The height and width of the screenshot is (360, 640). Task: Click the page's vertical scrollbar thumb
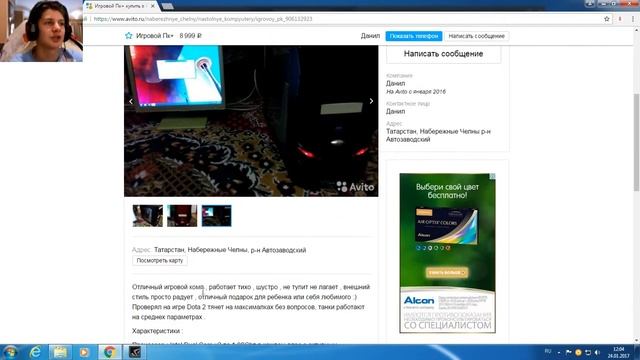click(636, 142)
